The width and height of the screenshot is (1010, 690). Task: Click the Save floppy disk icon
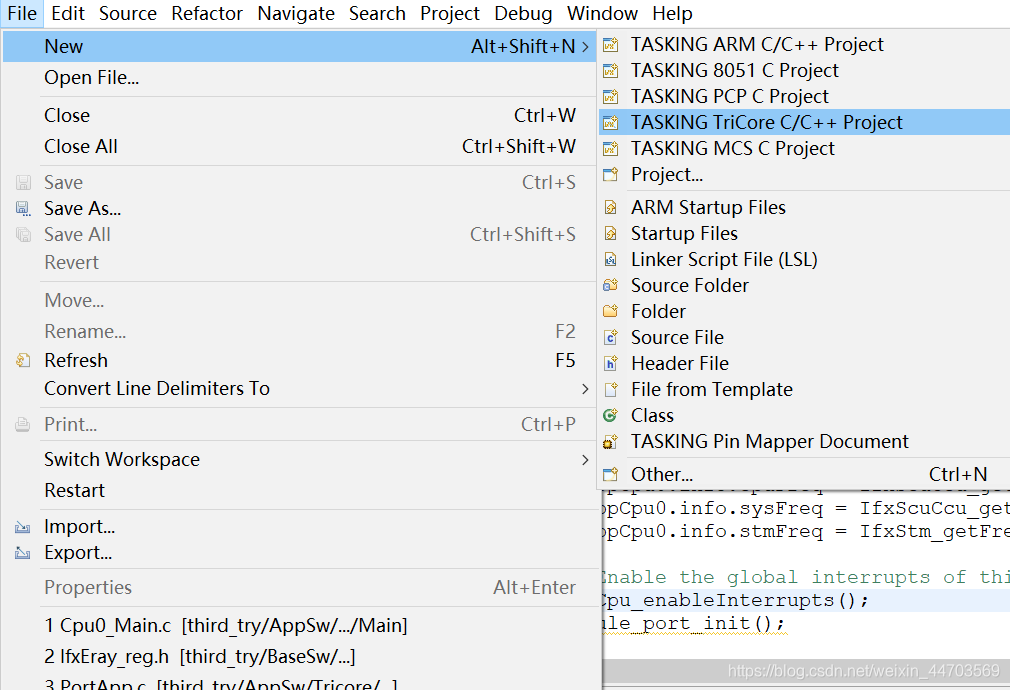click(23, 183)
